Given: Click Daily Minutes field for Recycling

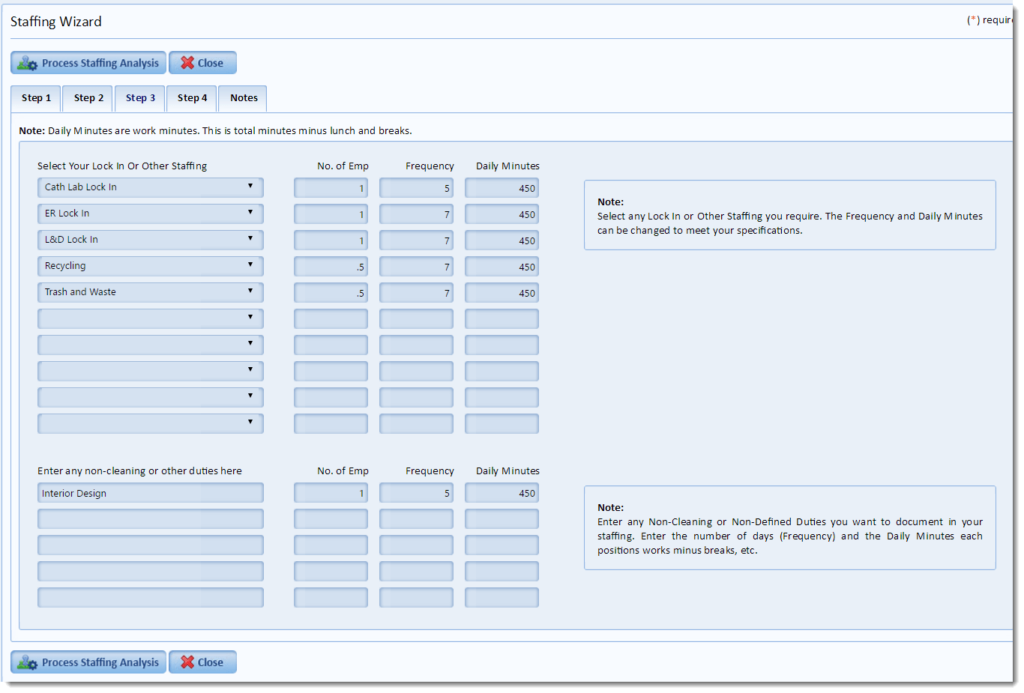Looking at the screenshot, I should (502, 266).
